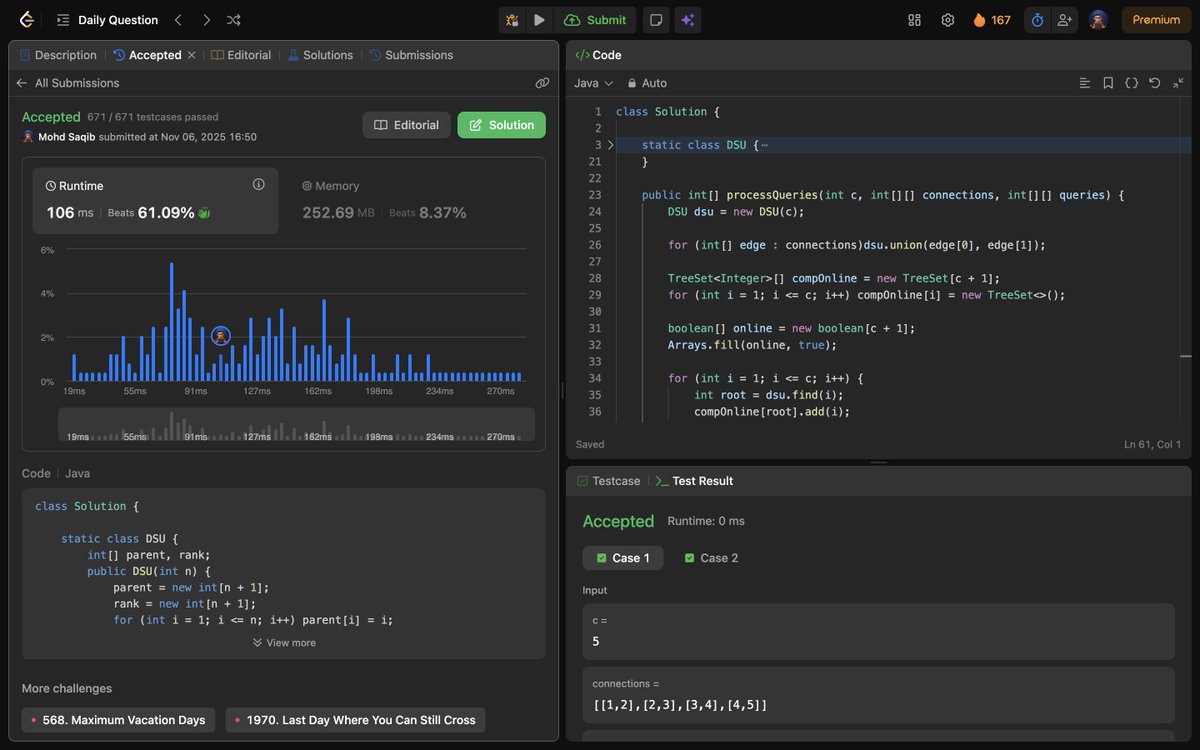Pick a random question shuffle icon
1200x750 pixels.
(x=234, y=20)
